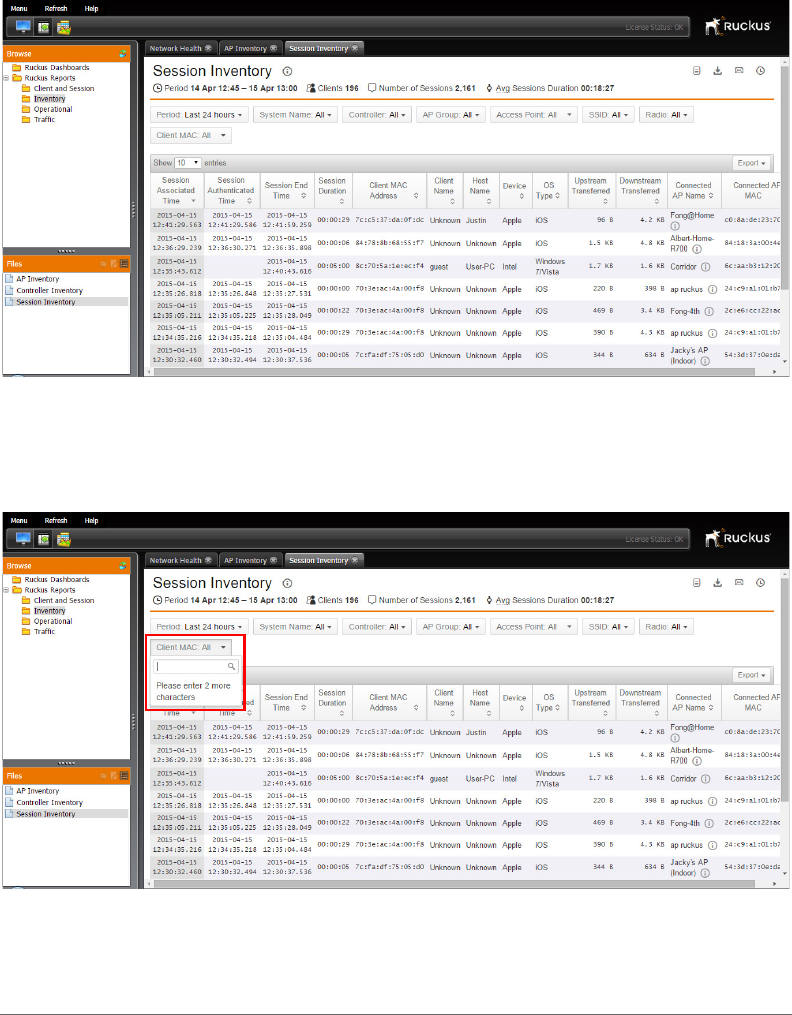Refresh the Browse panel in upper screenshot
Screen dimensions: 792x1015
coord(123,54)
